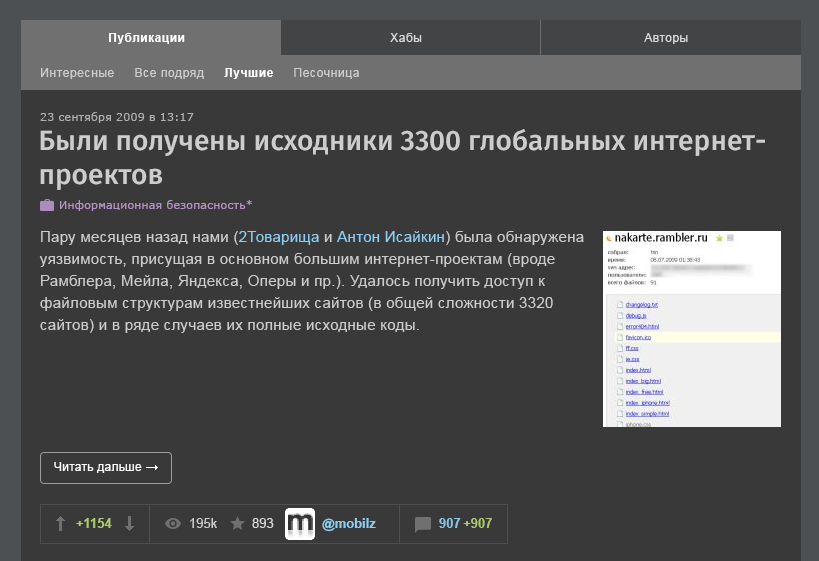
Task: Select the Все подряд filter
Action: (169, 73)
